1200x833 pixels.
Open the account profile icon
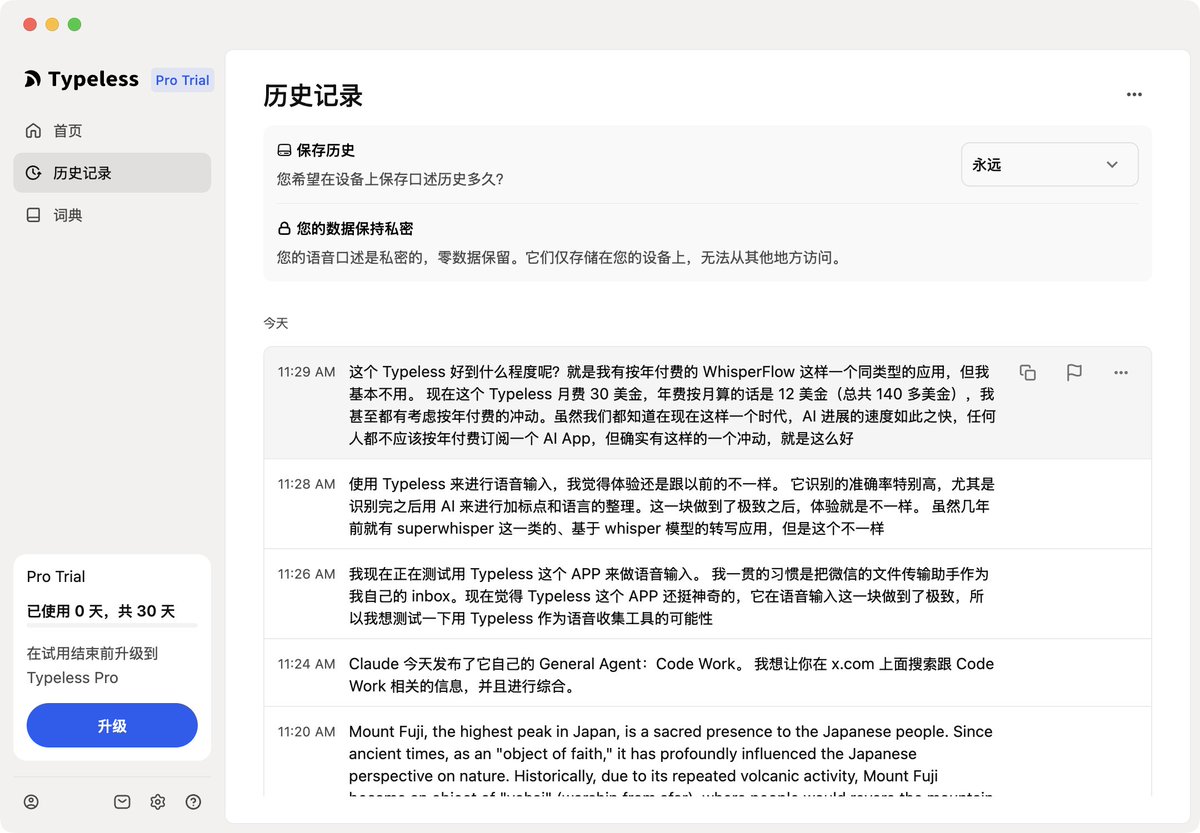coord(31,802)
